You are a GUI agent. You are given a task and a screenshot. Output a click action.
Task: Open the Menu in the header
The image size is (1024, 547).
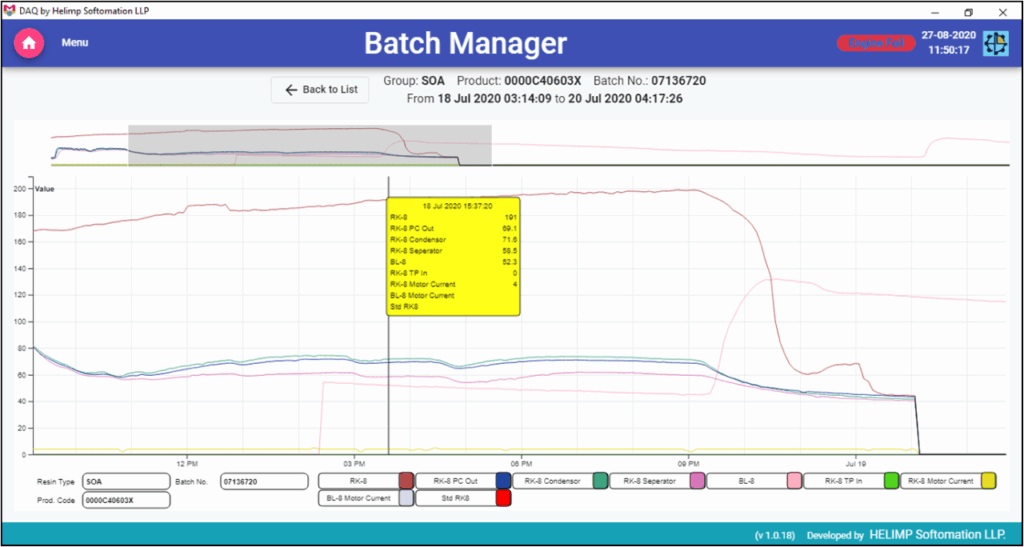pyautogui.click(x=75, y=43)
